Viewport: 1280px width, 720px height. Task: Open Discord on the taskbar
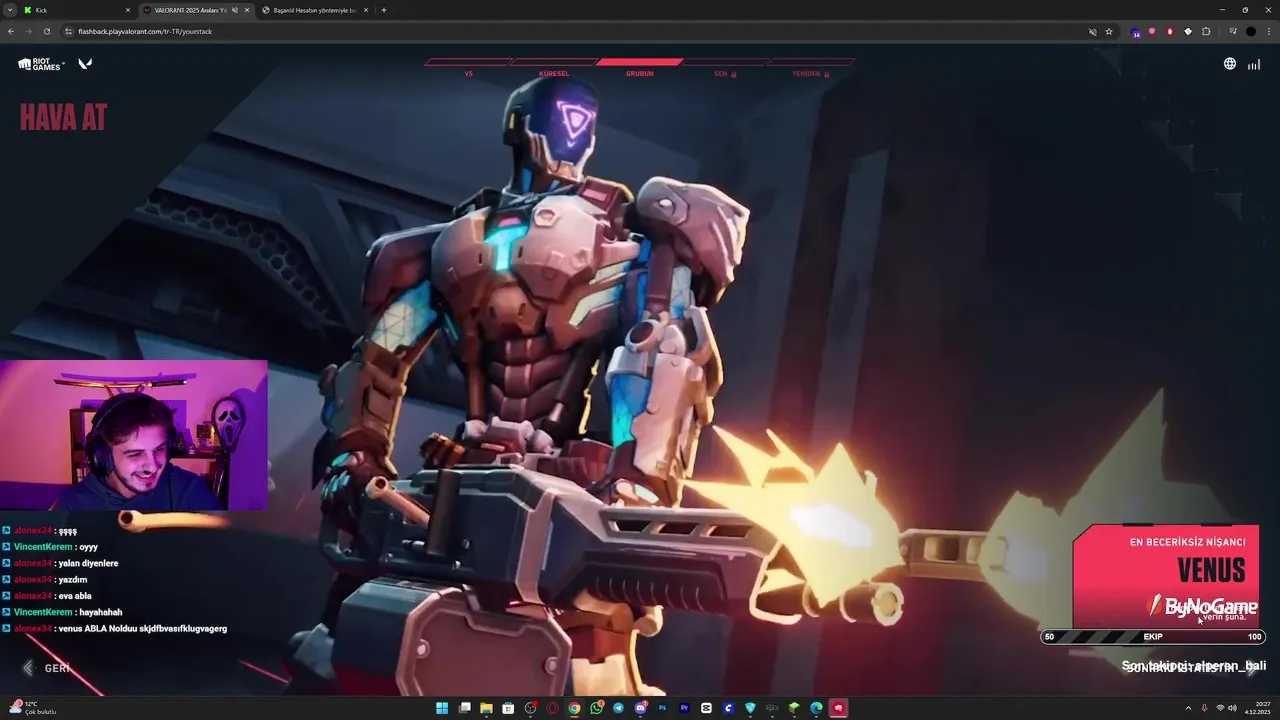[640, 708]
